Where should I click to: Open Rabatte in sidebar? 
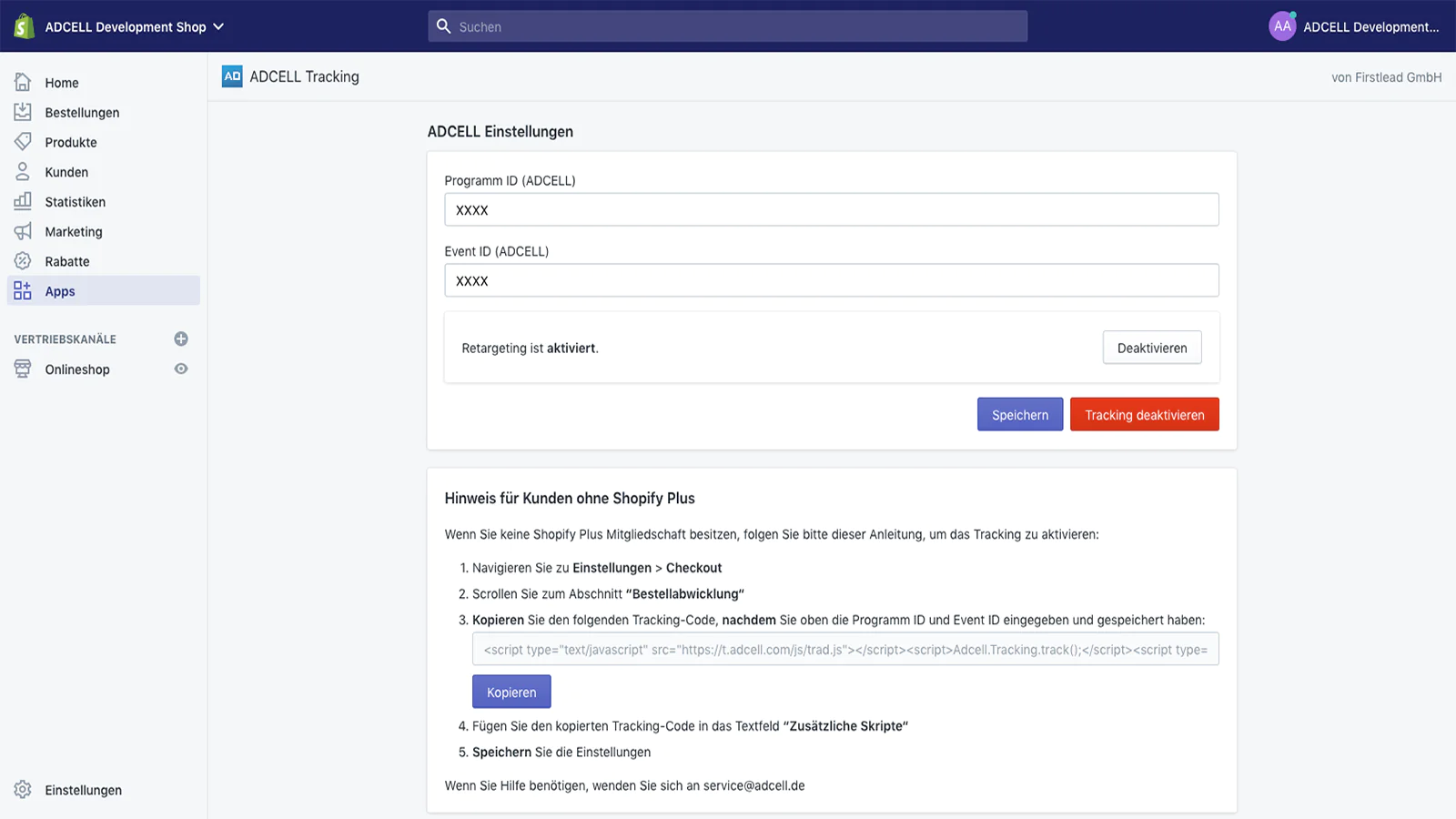pos(67,262)
